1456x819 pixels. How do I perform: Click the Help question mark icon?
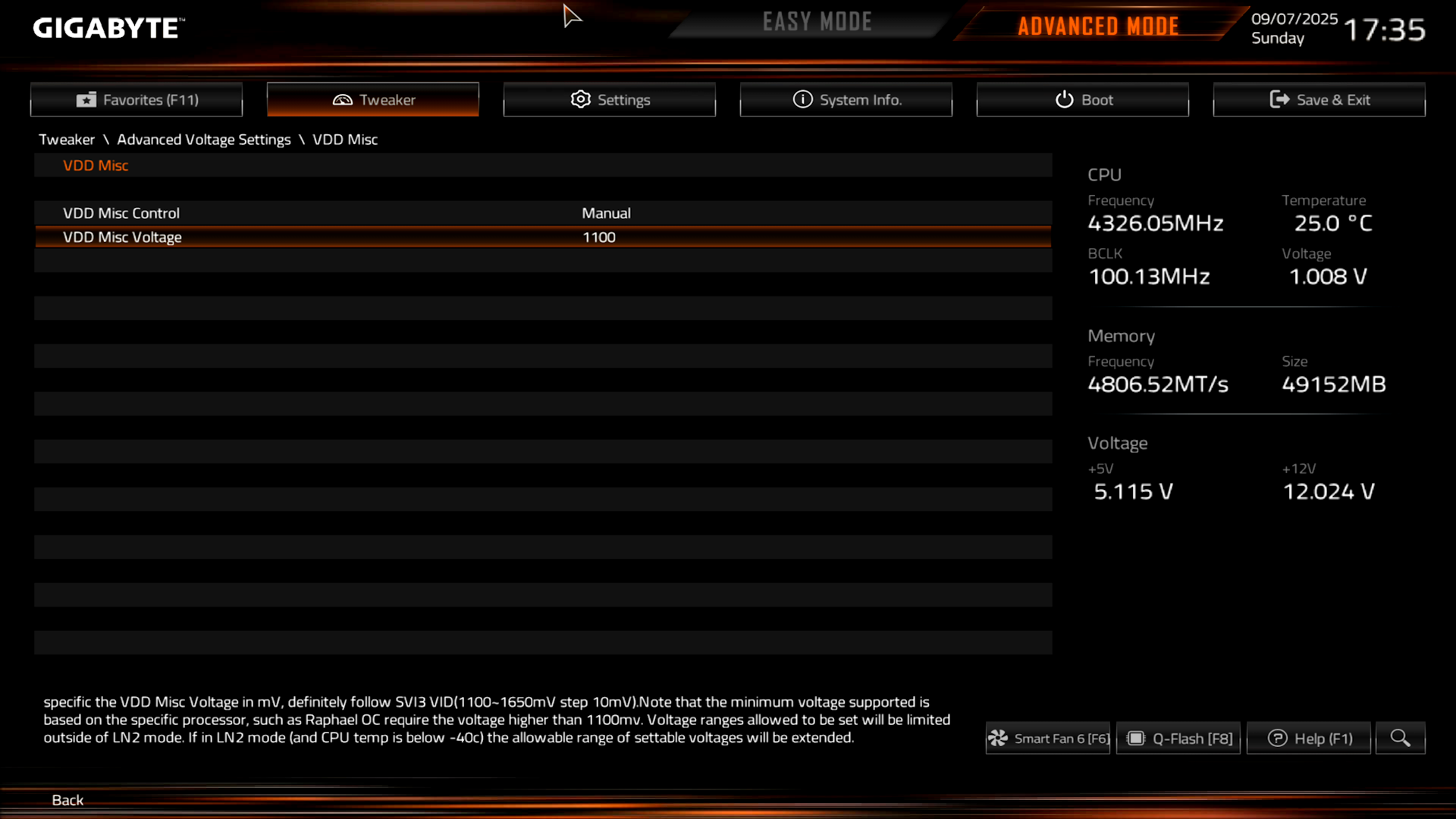point(1277,738)
